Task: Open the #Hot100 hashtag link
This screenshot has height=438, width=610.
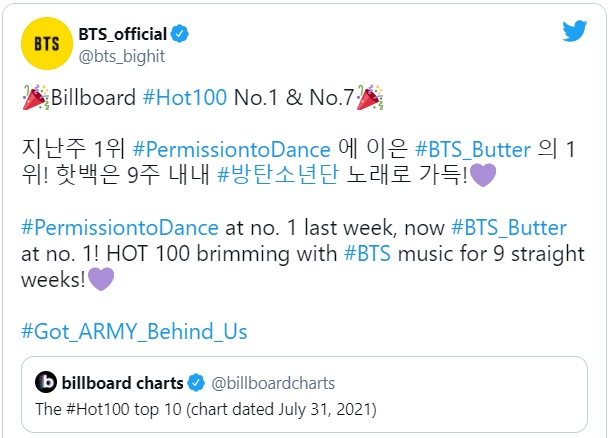Action: [x=185, y=97]
